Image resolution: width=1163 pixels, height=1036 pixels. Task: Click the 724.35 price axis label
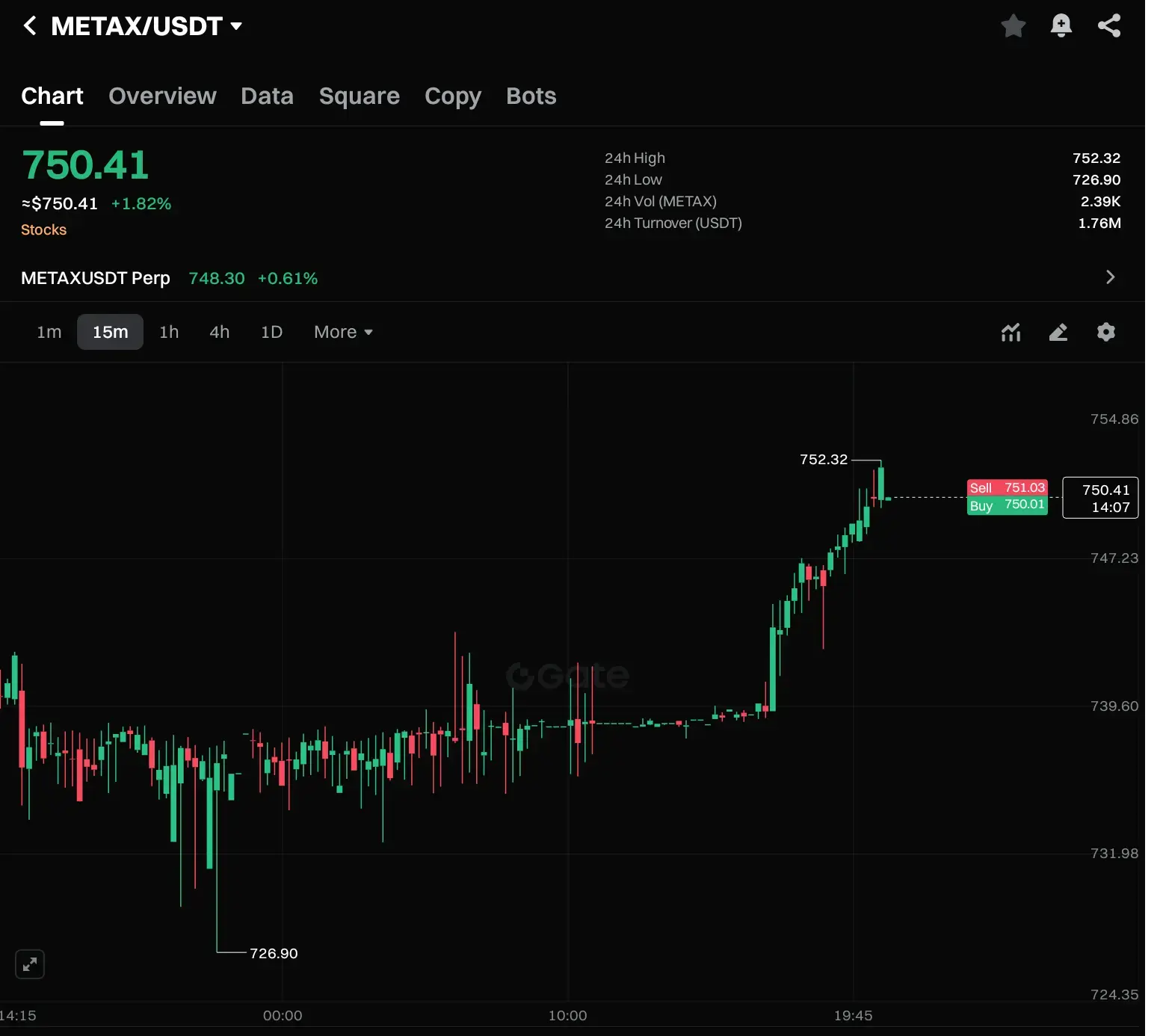[x=1114, y=995]
